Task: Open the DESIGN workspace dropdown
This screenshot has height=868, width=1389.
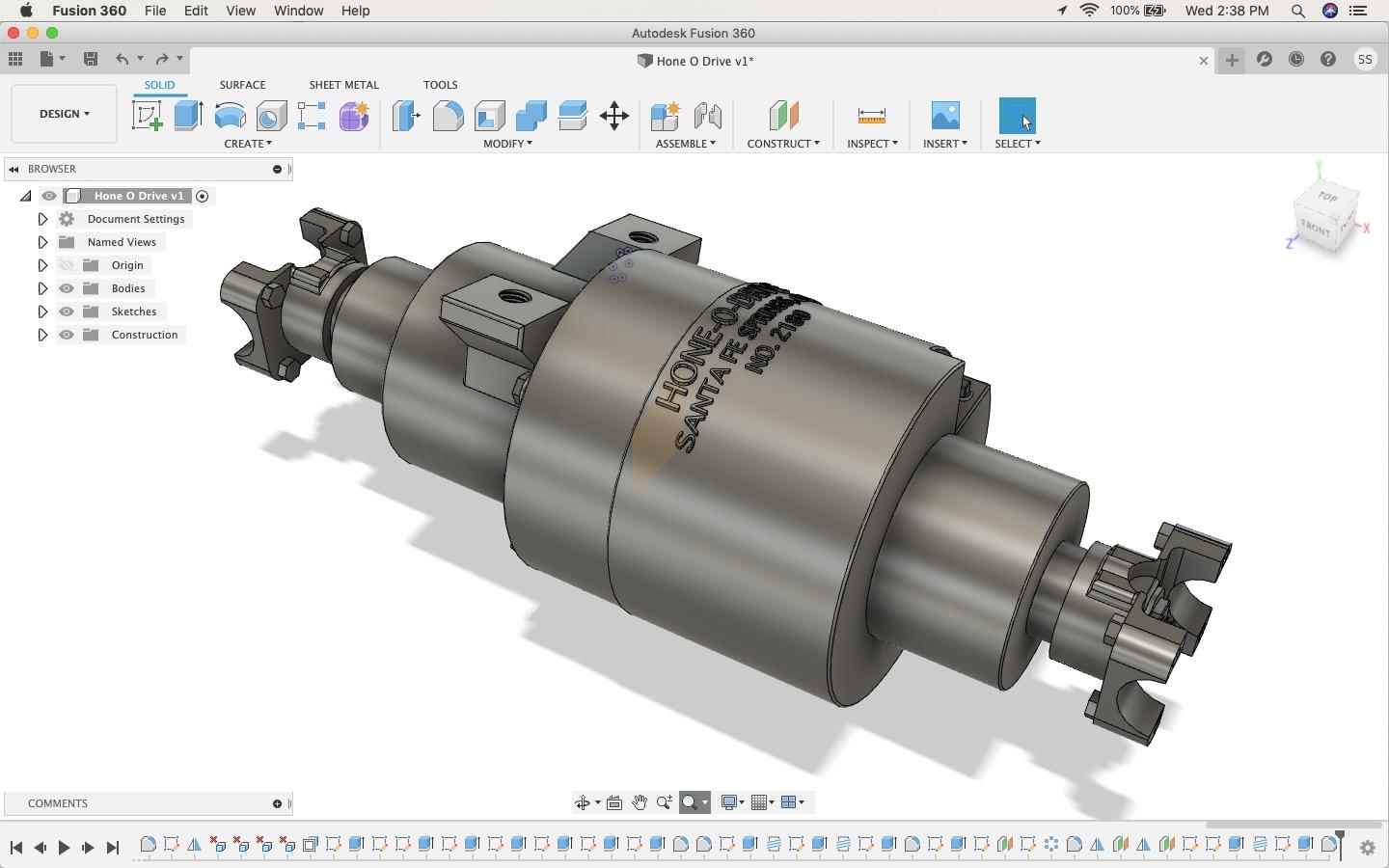Action: [64, 114]
